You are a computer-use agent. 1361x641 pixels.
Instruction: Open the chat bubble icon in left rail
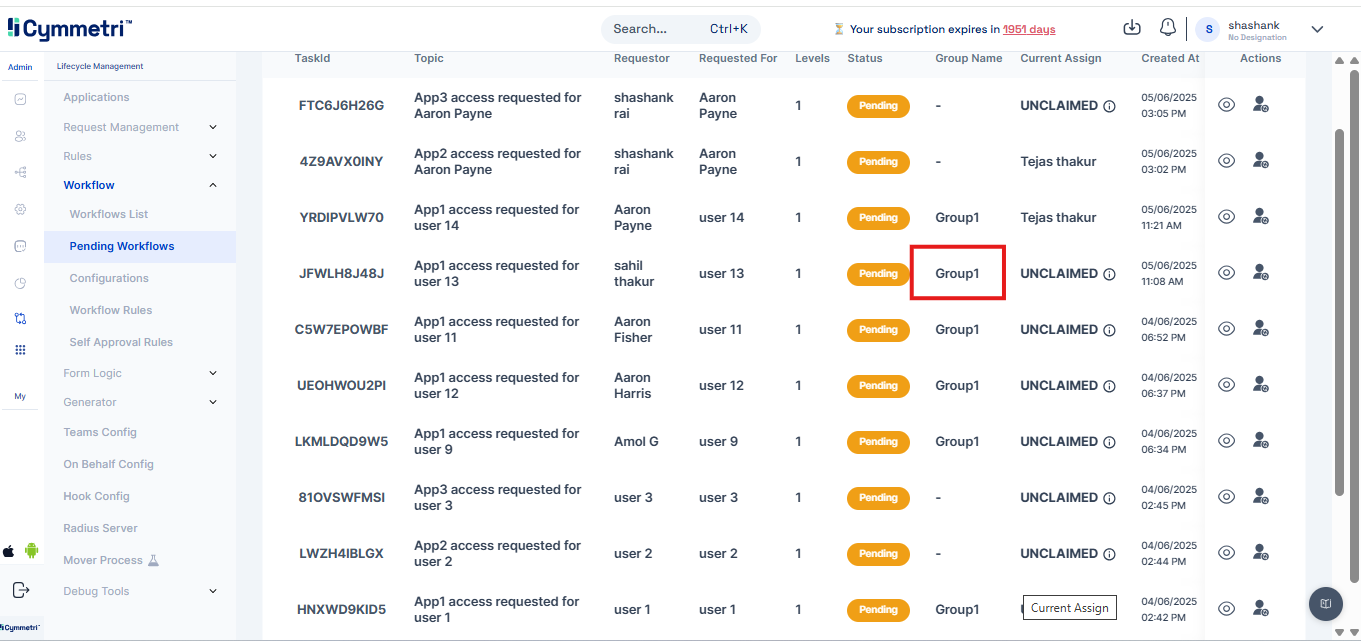pos(20,246)
